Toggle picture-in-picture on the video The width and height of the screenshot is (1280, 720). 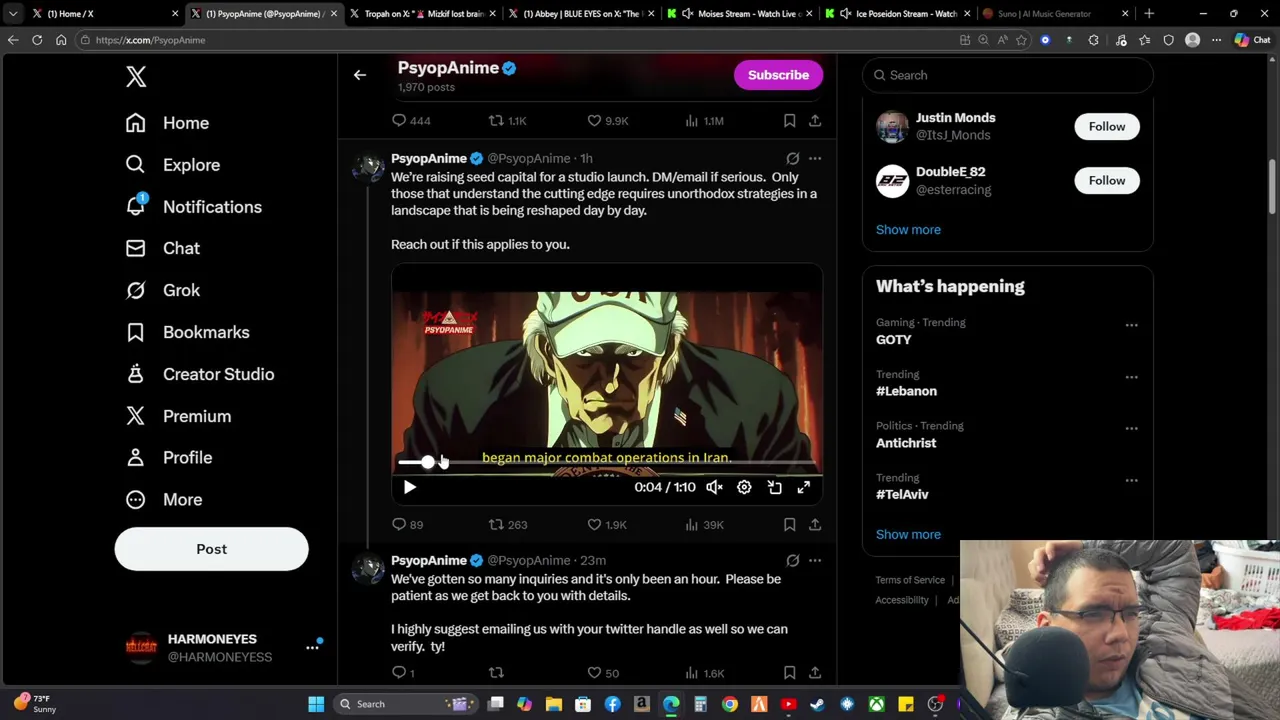[774, 487]
